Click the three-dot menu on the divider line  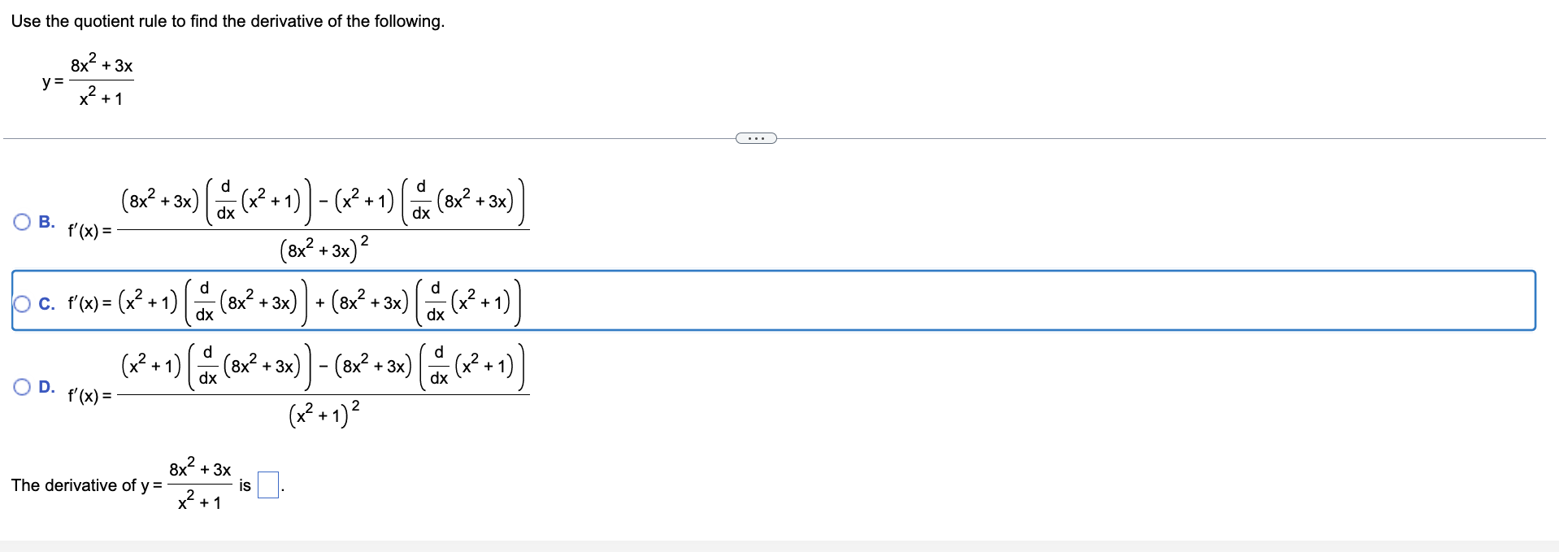[755, 138]
